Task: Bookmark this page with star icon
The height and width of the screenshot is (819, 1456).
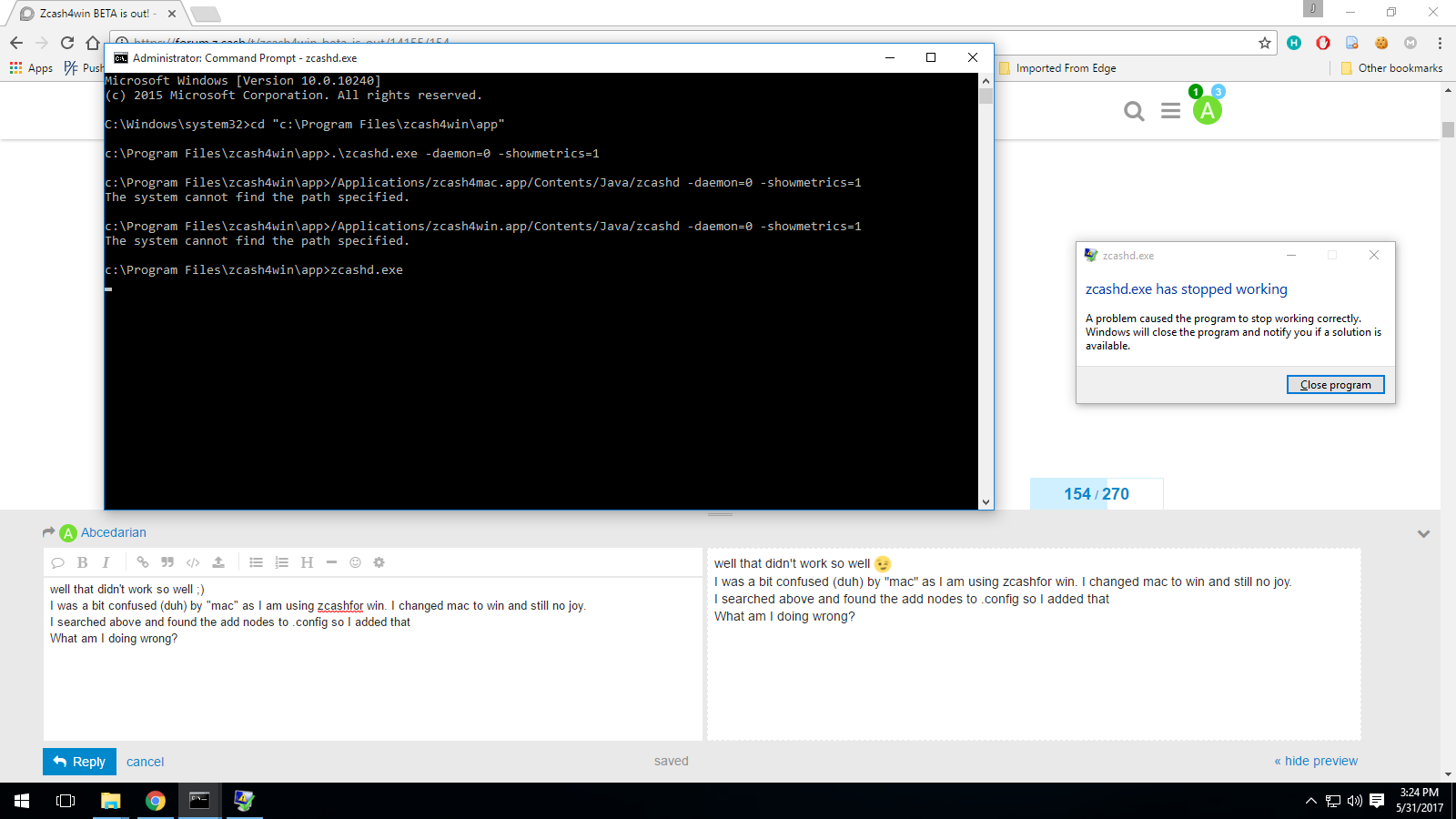Action: click(1265, 43)
